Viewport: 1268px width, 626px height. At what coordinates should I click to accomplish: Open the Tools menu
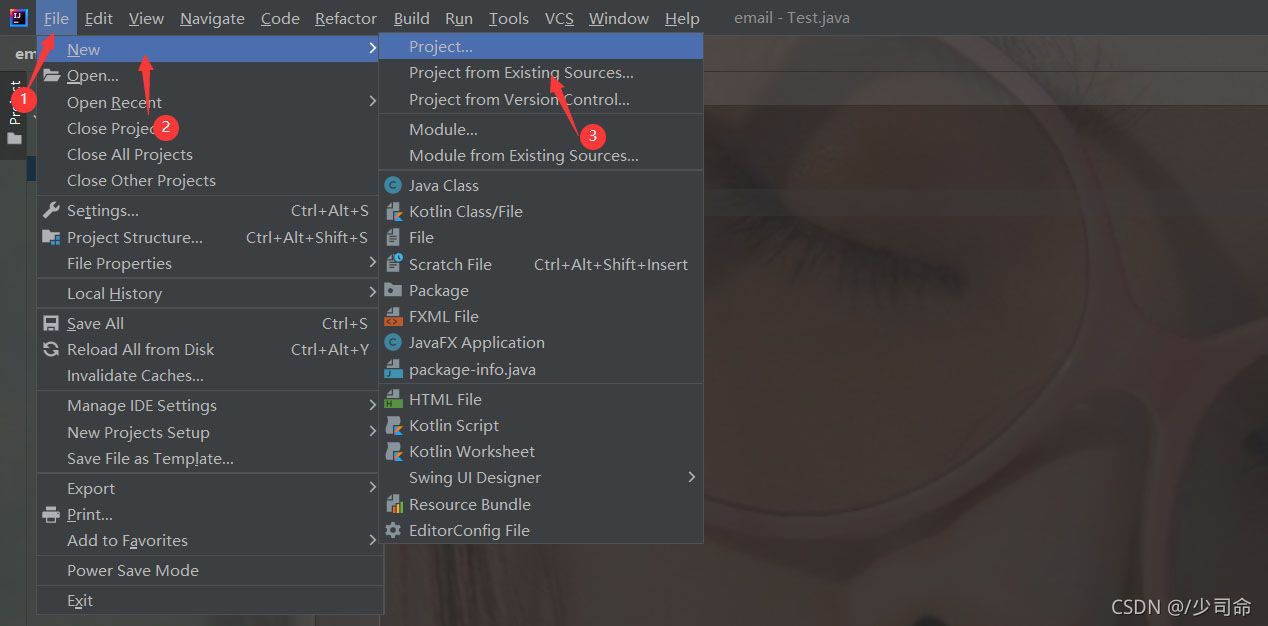509,18
